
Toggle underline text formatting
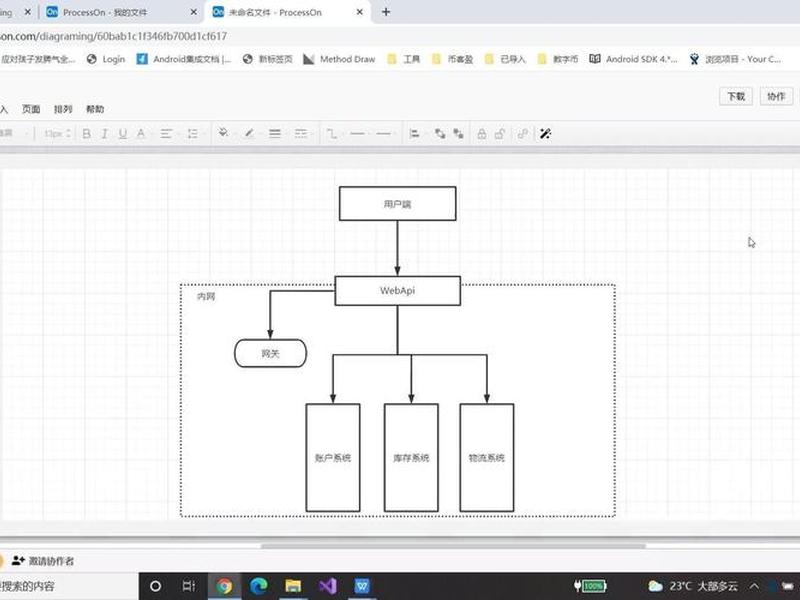pos(122,134)
